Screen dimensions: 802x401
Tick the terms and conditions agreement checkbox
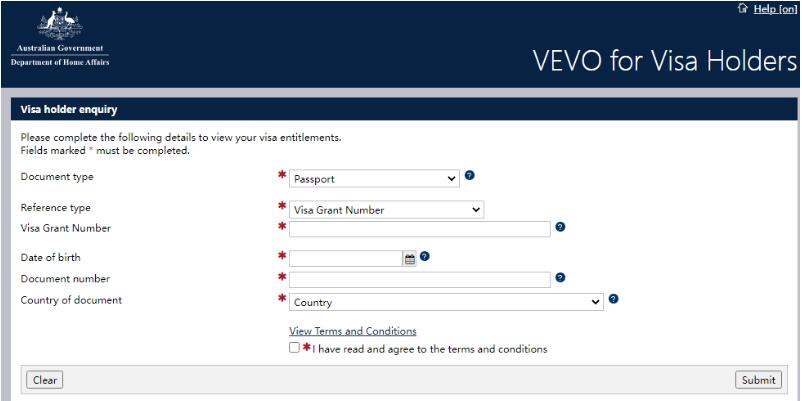point(294,348)
